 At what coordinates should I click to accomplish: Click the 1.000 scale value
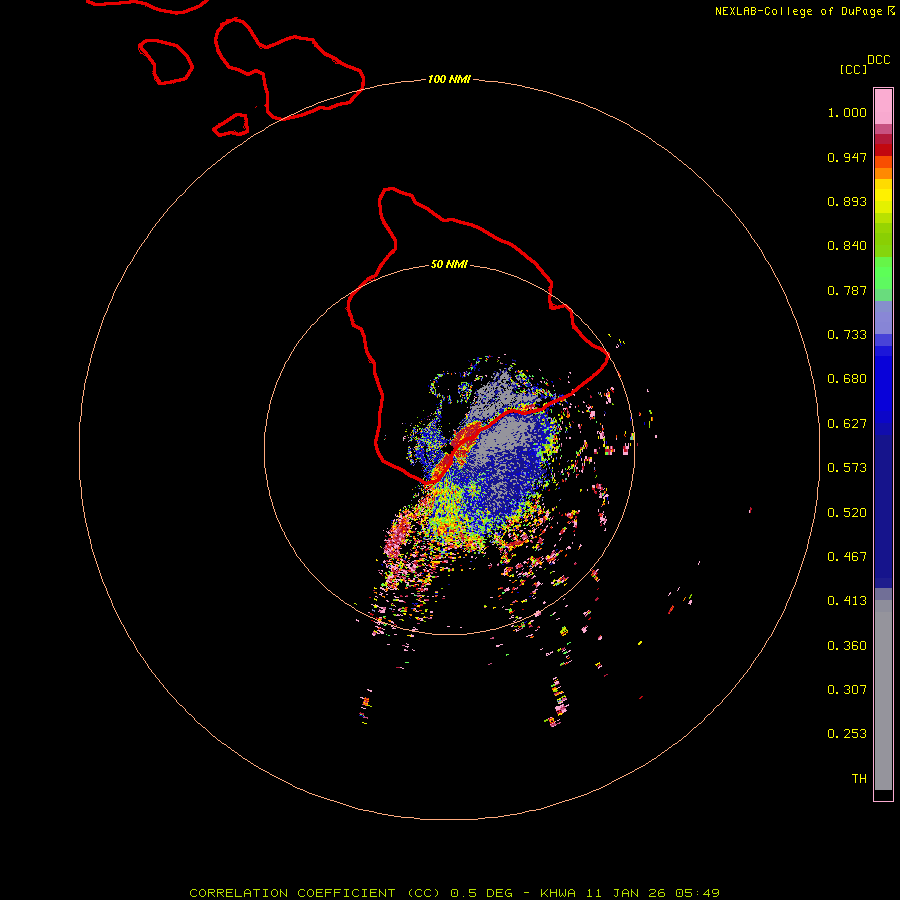coord(847,112)
